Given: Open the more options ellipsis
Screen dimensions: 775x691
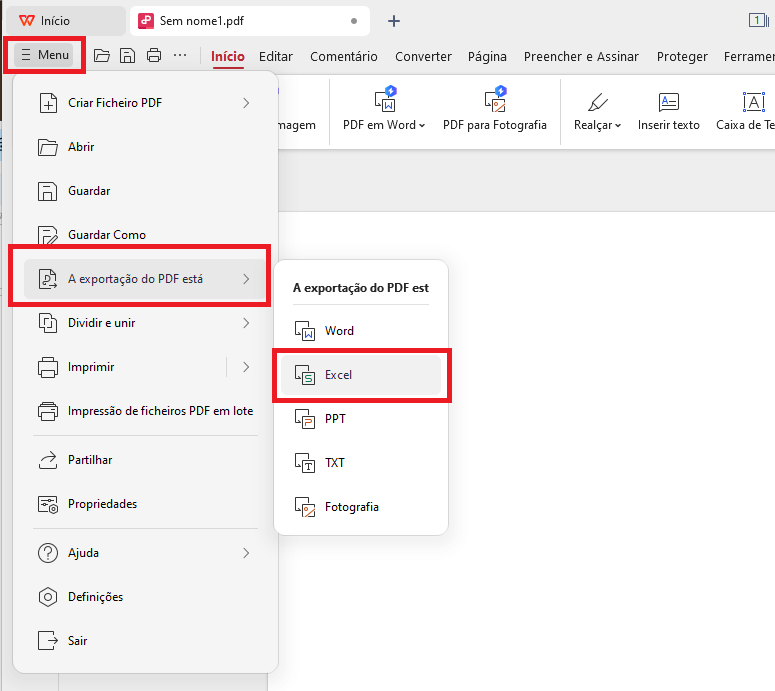Looking at the screenshot, I should tap(180, 55).
